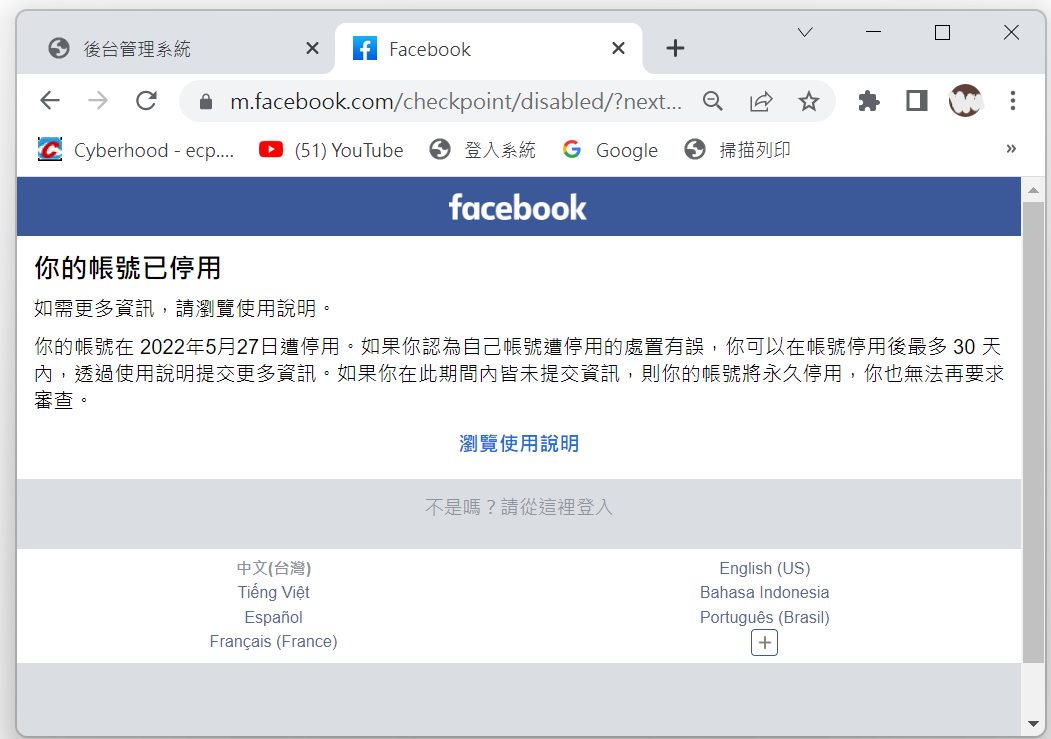Maximize the browser window
1051x739 pixels.
click(x=942, y=32)
